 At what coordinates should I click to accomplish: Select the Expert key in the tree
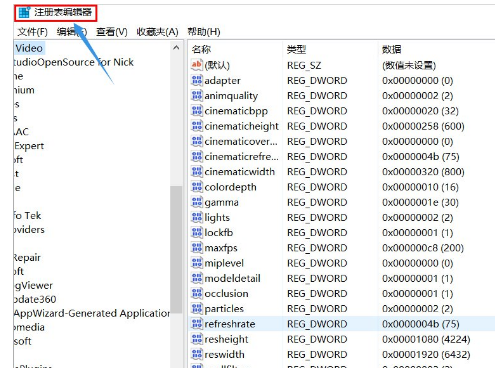[29, 146]
